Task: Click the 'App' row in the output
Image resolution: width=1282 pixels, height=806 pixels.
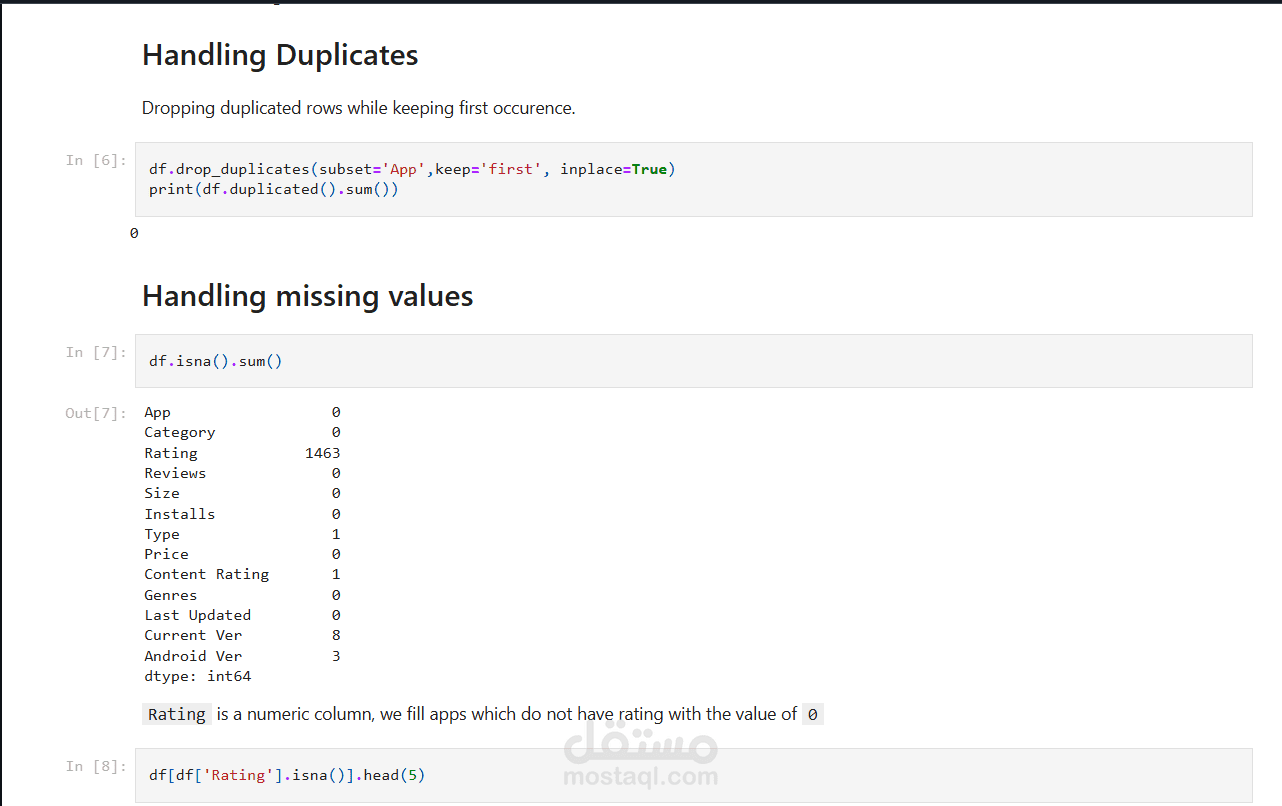Action: pos(242,412)
